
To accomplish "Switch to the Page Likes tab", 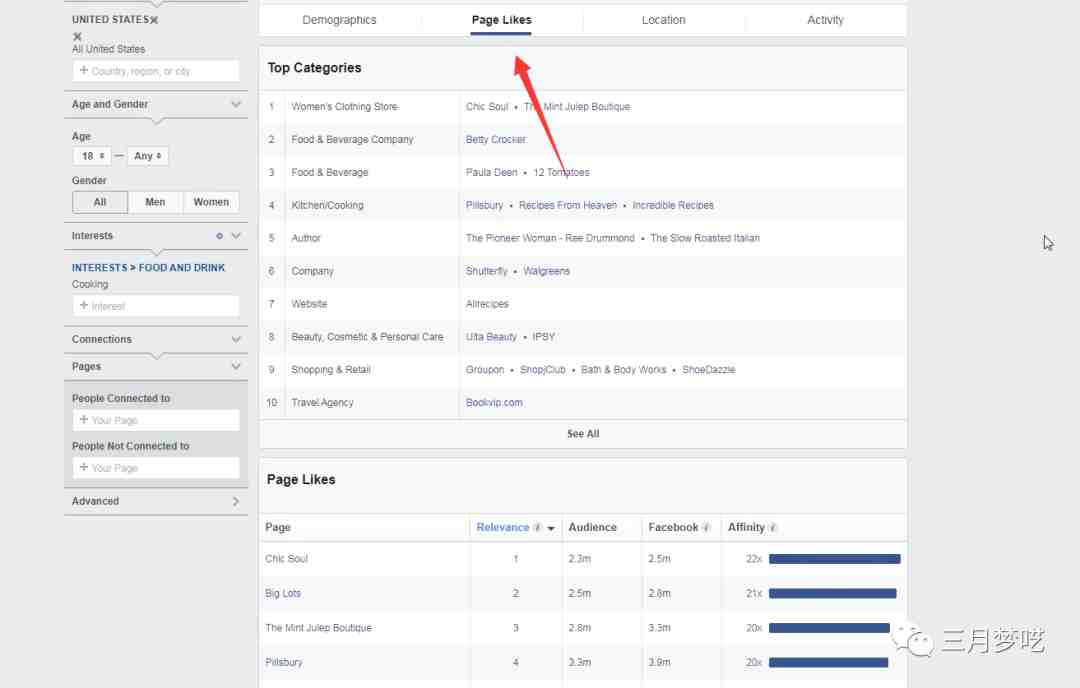I will pos(501,20).
